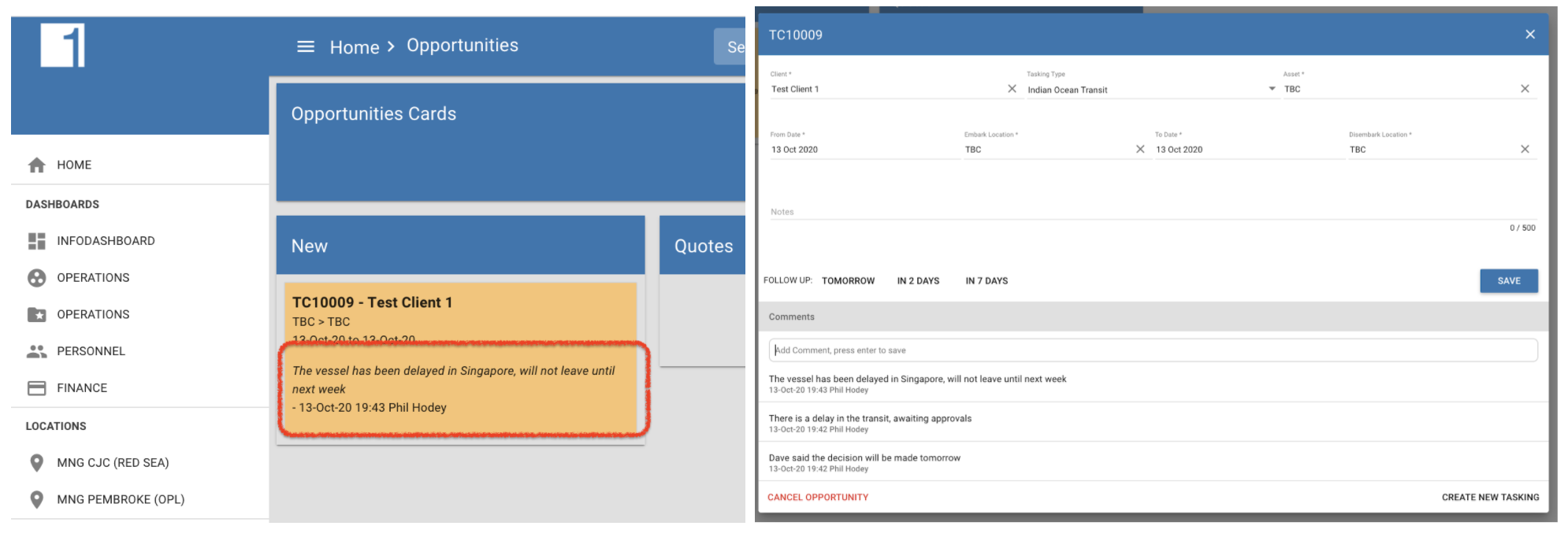Click the MNG Pembroke location pin icon
This screenshot has width=1568, height=537.
coord(37,499)
